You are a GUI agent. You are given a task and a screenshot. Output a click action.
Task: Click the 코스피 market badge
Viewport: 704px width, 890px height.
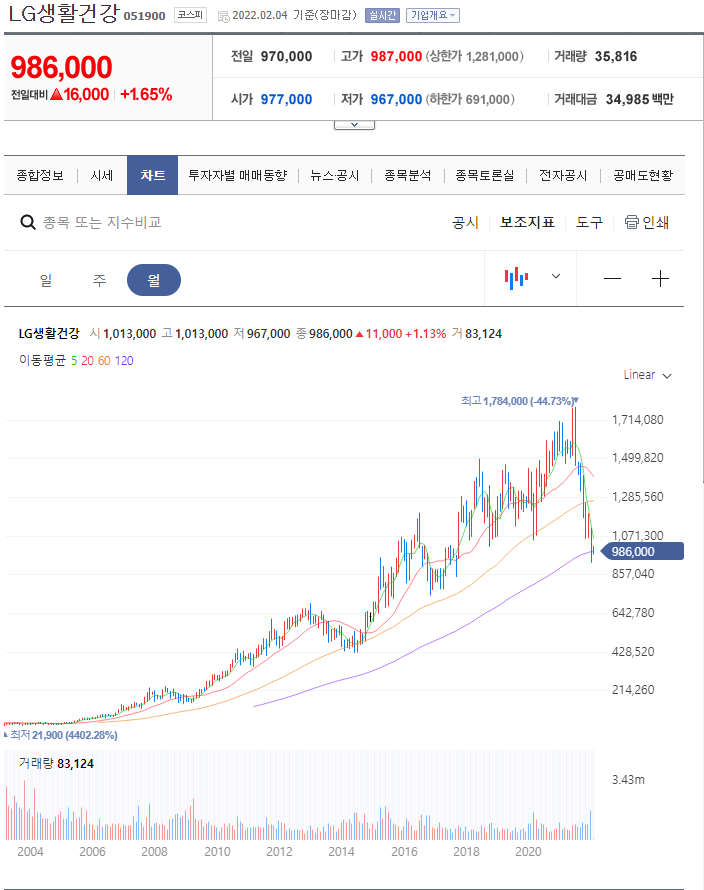(x=190, y=15)
